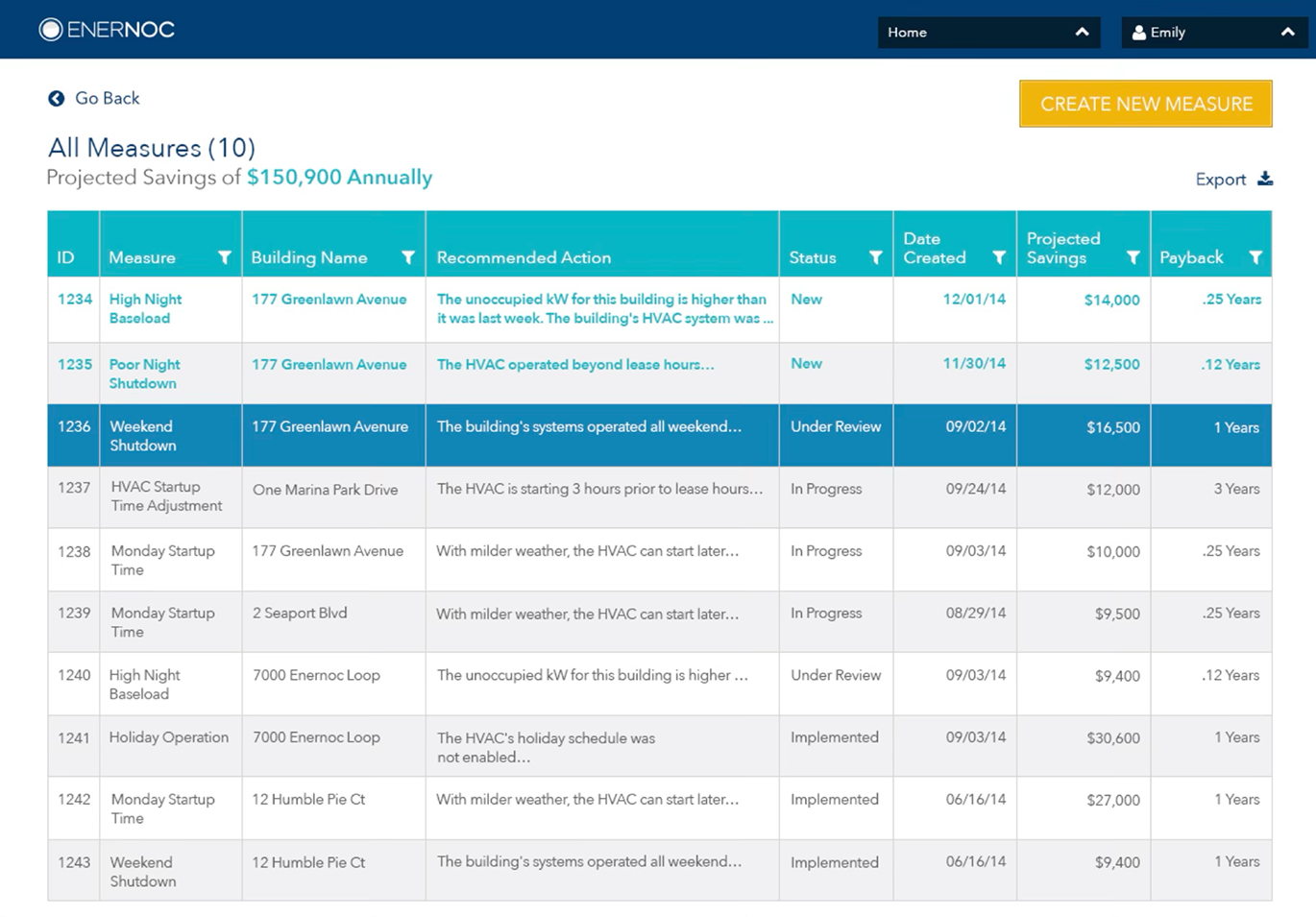Click the Holiday Operation measure cell
1316x917 pixels.
169,737
